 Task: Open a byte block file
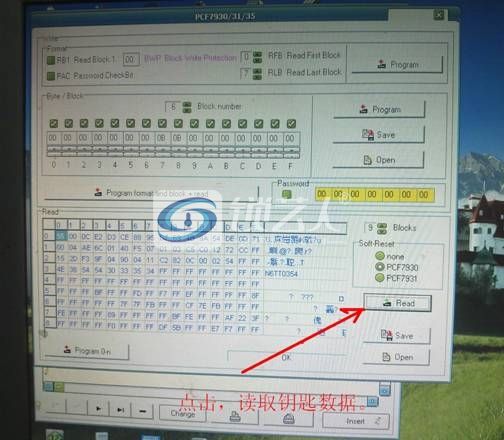378,160
